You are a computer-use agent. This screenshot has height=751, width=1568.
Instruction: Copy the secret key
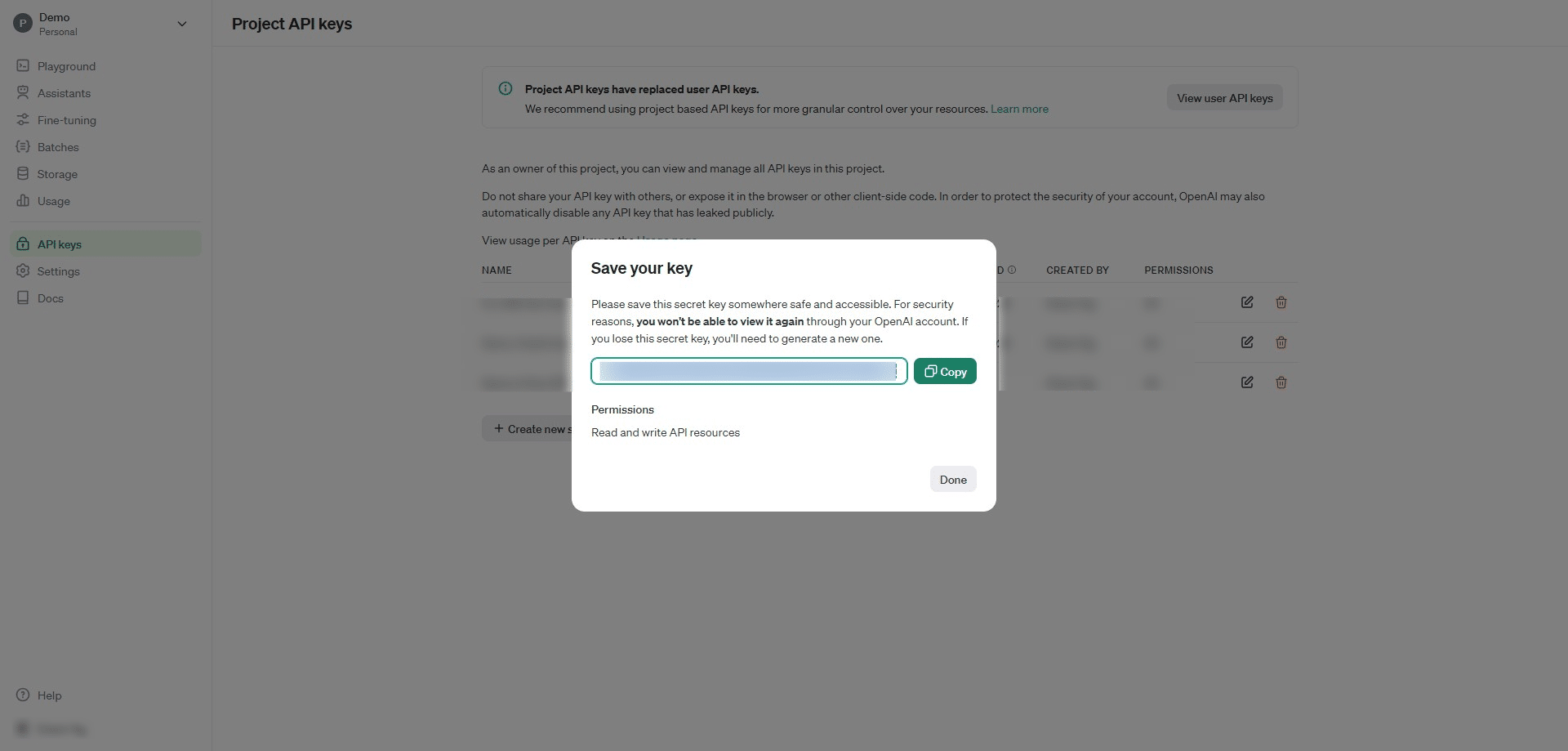coord(945,371)
